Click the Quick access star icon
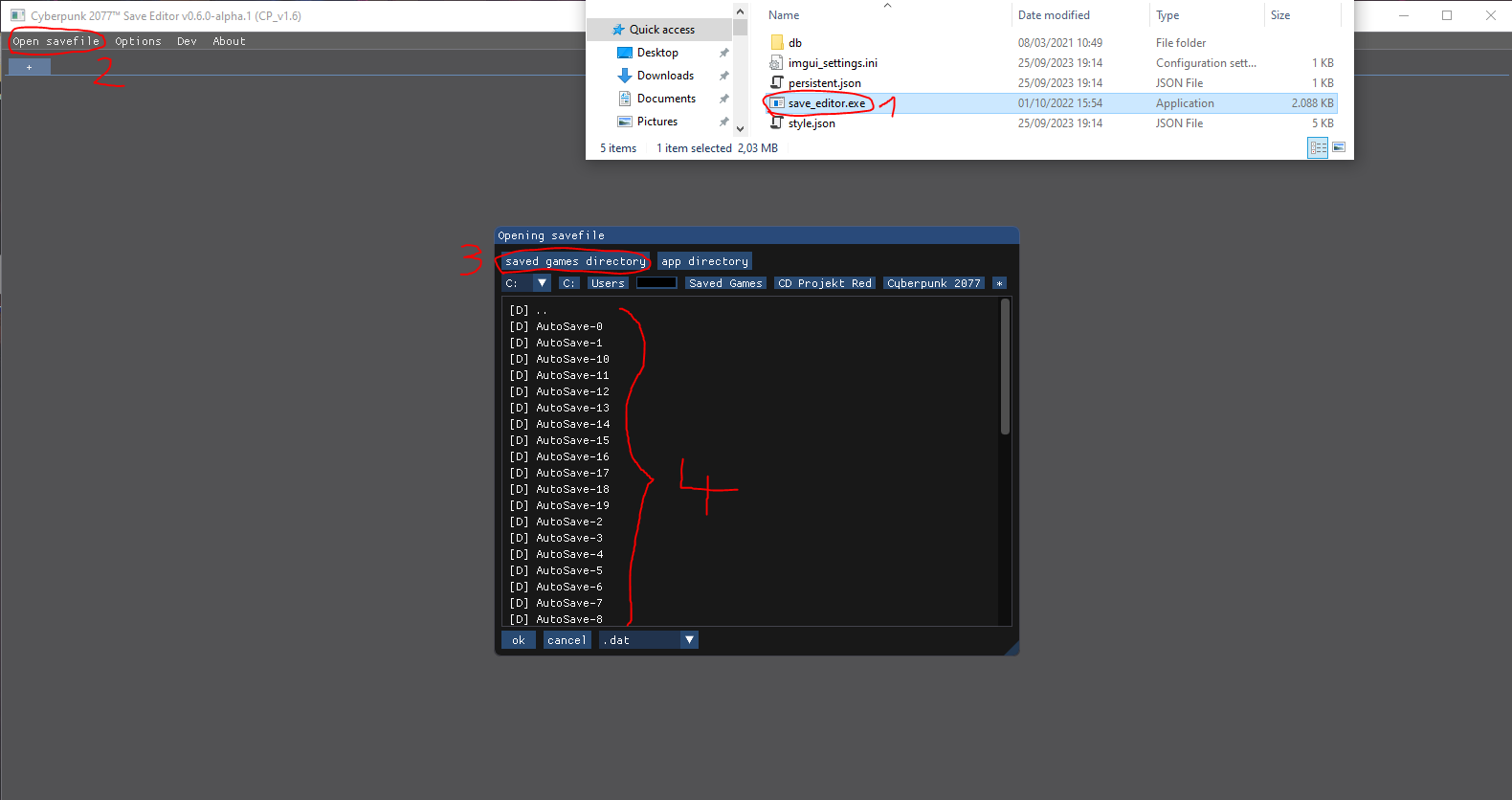 coord(618,30)
